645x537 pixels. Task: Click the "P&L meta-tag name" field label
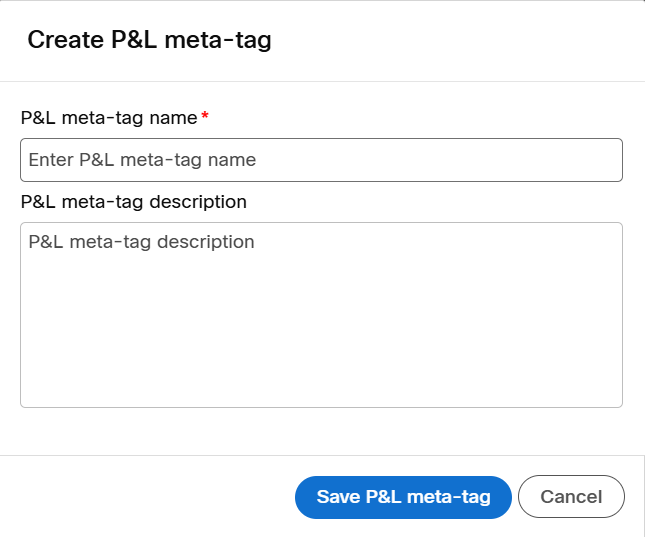click(109, 118)
